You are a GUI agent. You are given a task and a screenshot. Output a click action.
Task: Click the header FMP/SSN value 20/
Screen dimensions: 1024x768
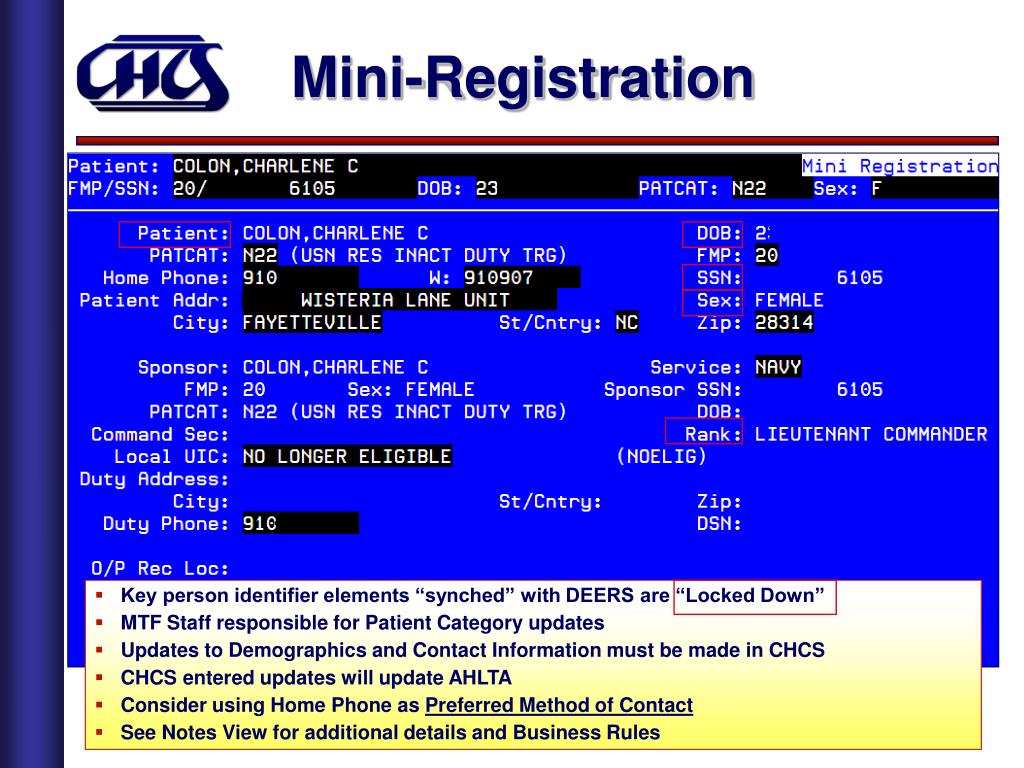[x=190, y=189]
